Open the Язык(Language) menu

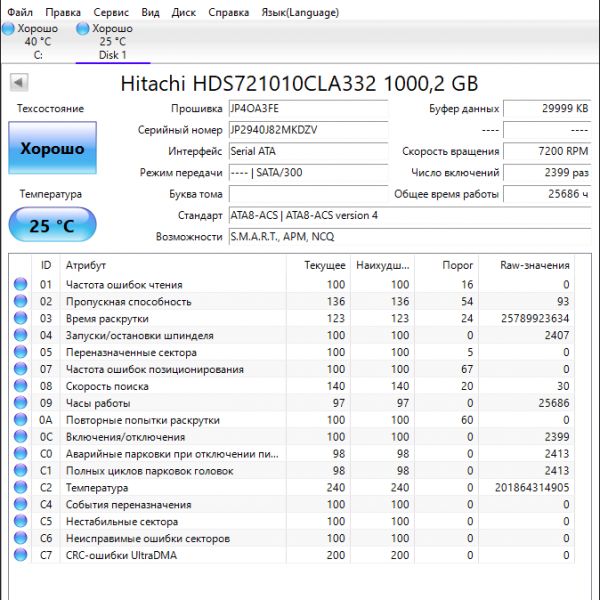tap(300, 12)
